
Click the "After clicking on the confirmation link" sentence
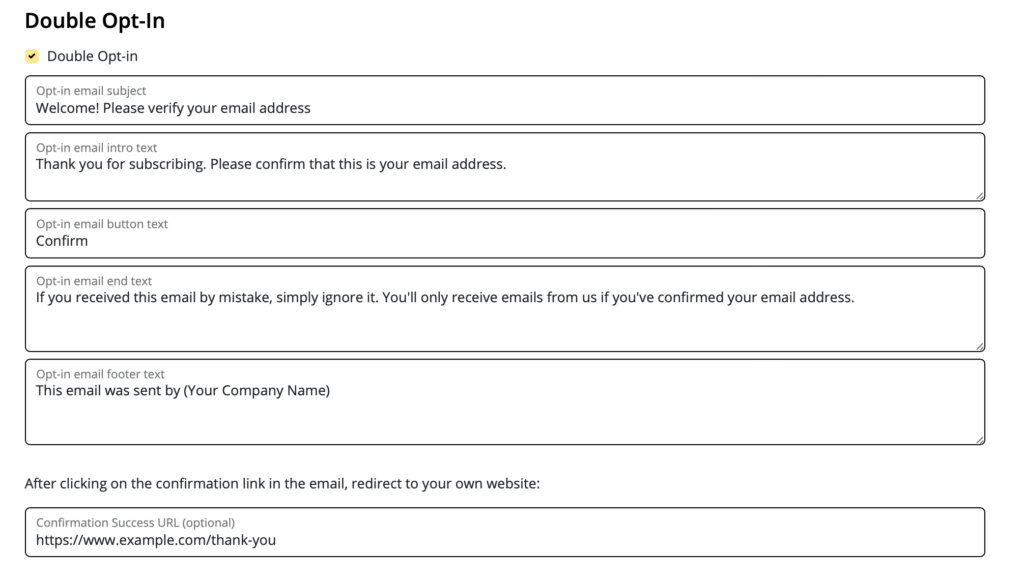[x=282, y=484]
